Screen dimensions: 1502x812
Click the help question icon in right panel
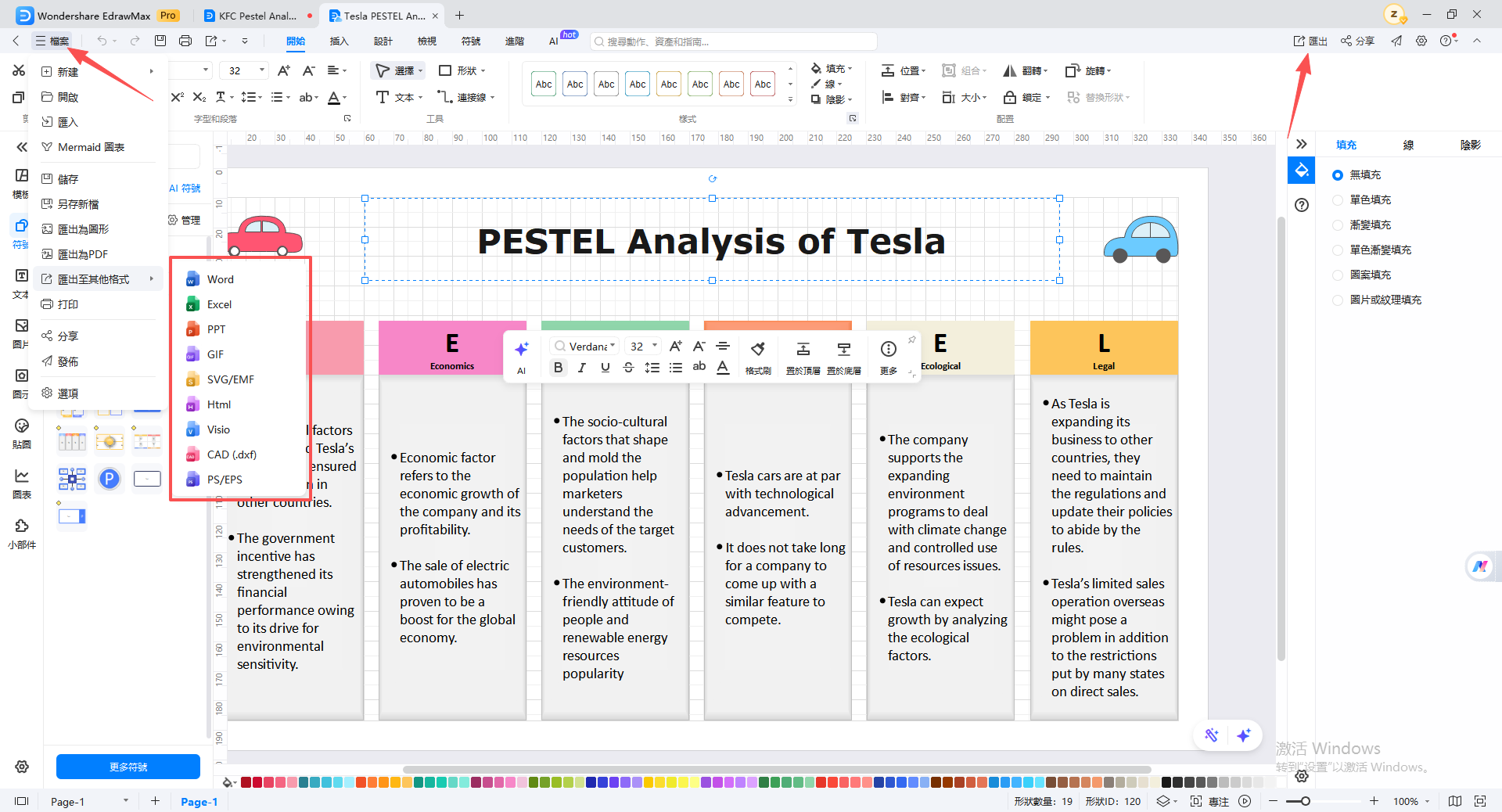tap(1302, 205)
